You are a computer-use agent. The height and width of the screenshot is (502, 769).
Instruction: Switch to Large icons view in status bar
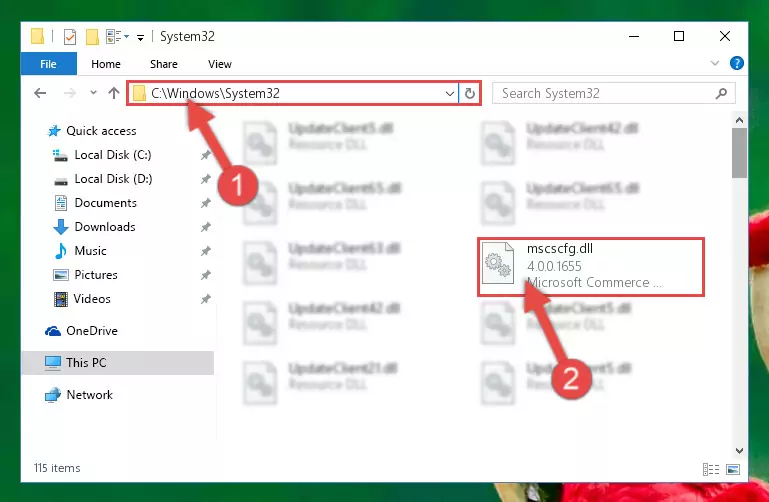click(x=733, y=470)
